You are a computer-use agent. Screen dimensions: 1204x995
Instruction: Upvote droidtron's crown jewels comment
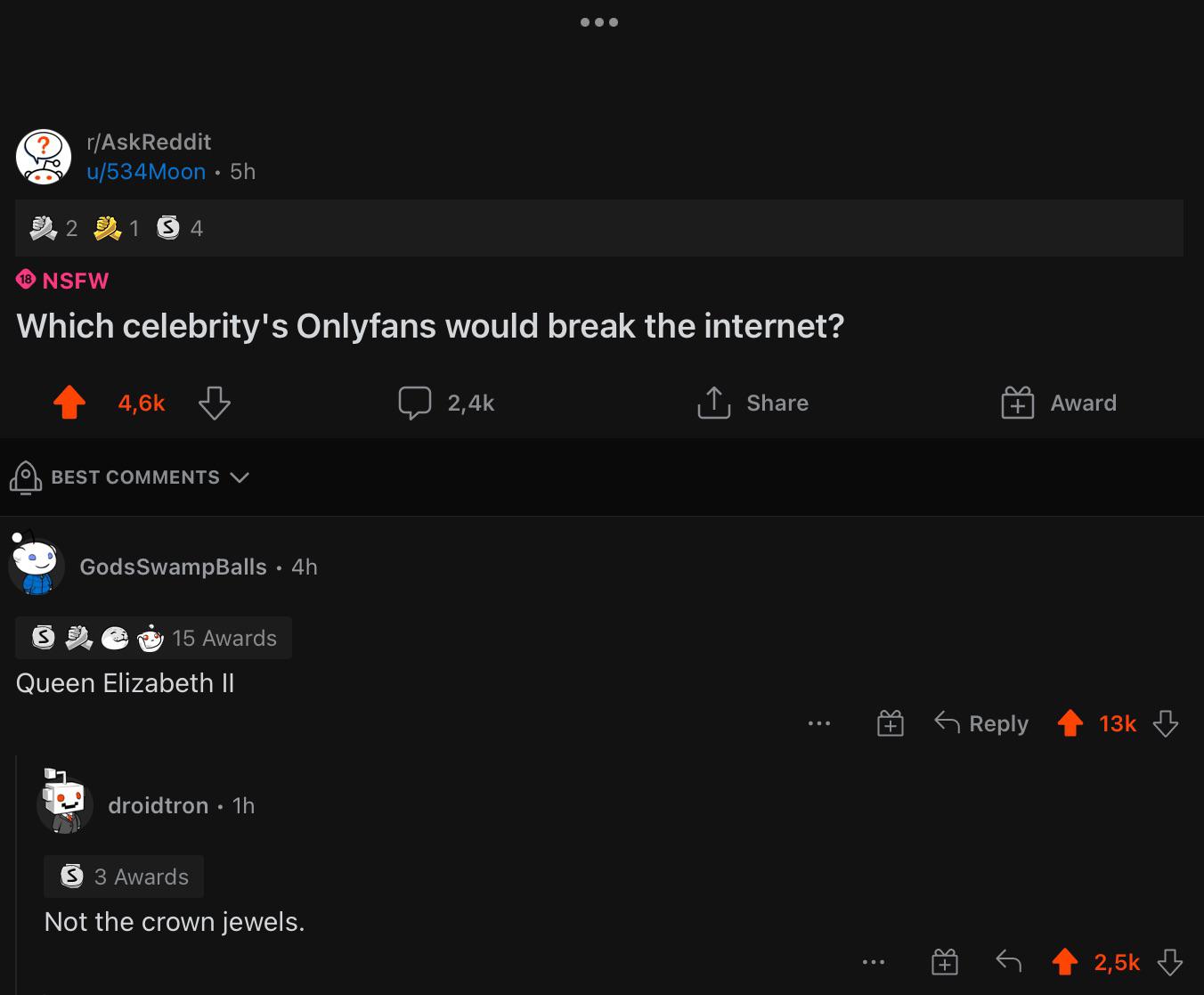(x=1065, y=962)
